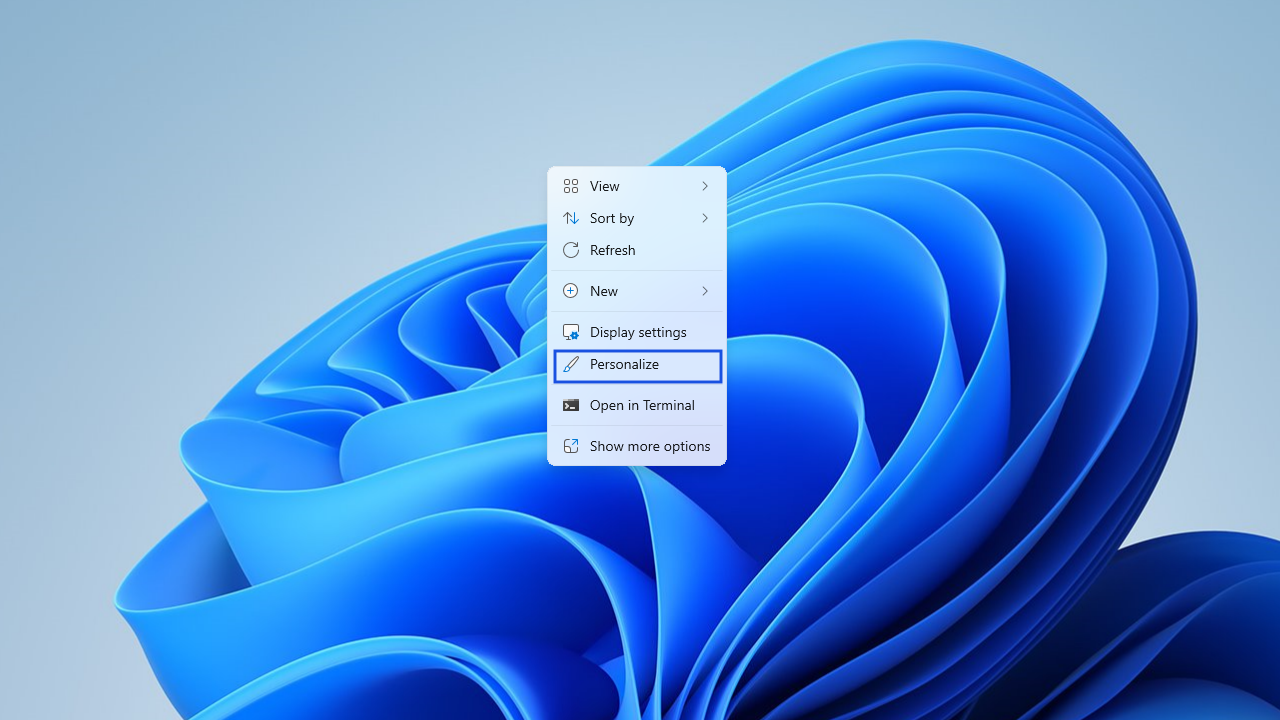The image size is (1280, 720).
Task: Select Open in Terminal
Action: click(637, 405)
